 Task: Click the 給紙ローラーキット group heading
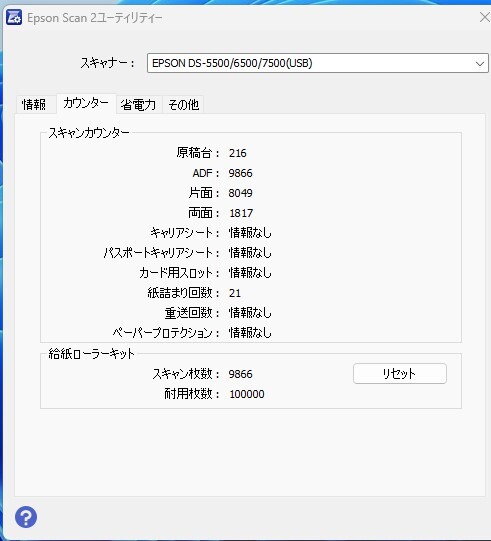[91, 354]
